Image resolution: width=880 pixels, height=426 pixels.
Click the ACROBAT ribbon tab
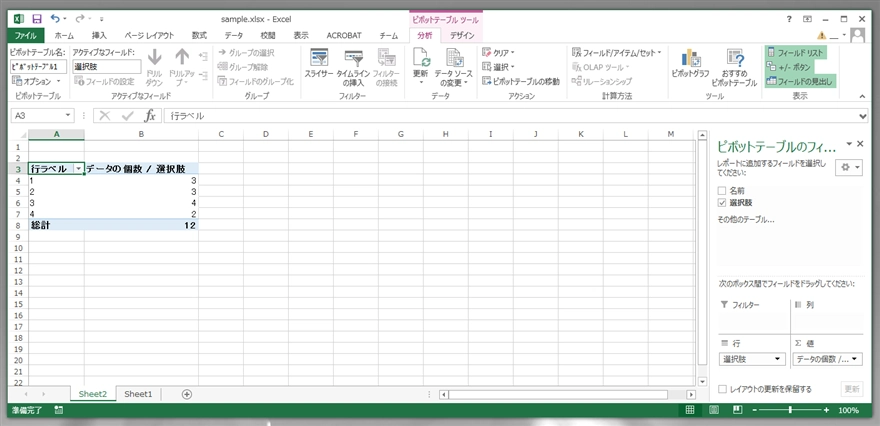(344, 35)
